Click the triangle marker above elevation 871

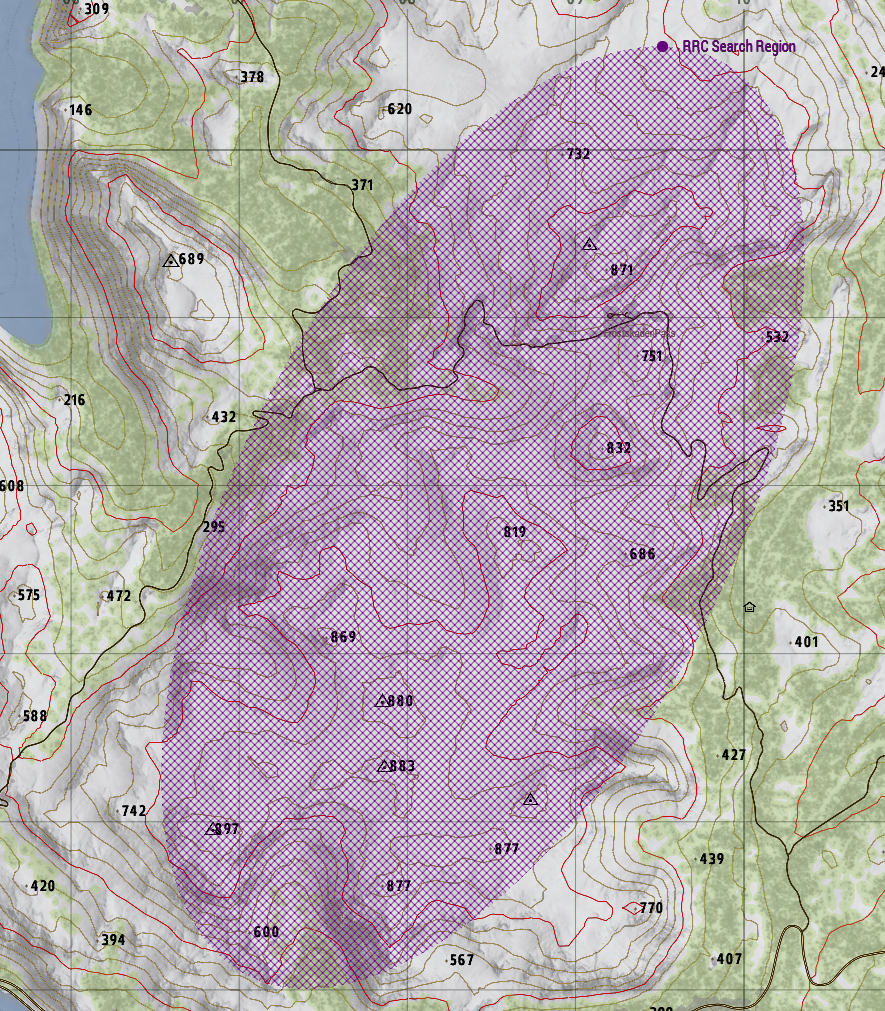[590, 244]
